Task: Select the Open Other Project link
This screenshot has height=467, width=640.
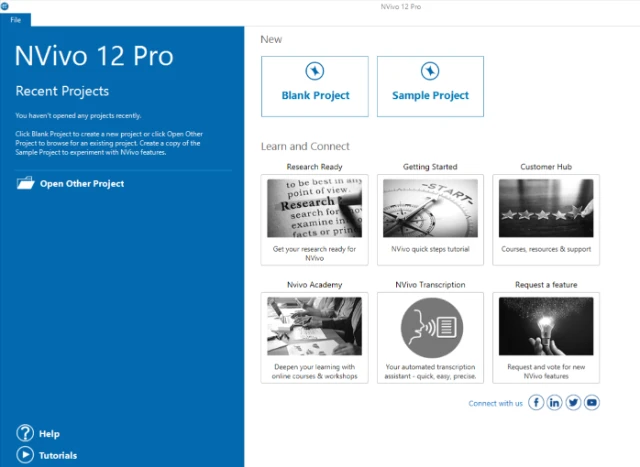Action: (82, 184)
